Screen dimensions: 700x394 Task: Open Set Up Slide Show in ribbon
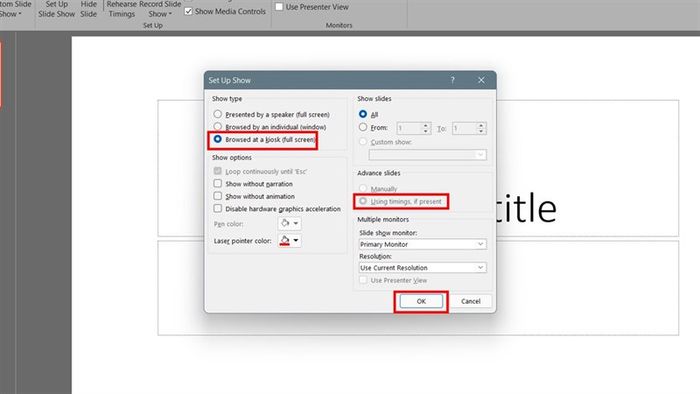pyautogui.click(x=57, y=9)
